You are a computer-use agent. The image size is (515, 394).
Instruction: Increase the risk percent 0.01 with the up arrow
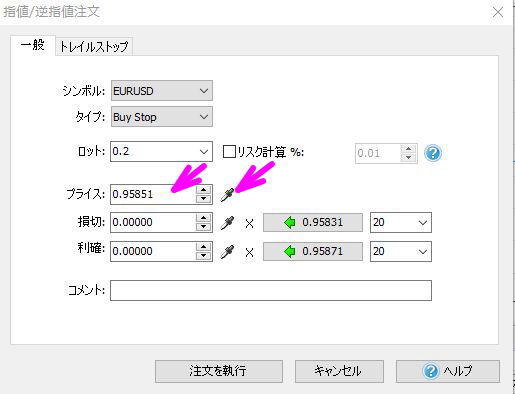click(408, 149)
